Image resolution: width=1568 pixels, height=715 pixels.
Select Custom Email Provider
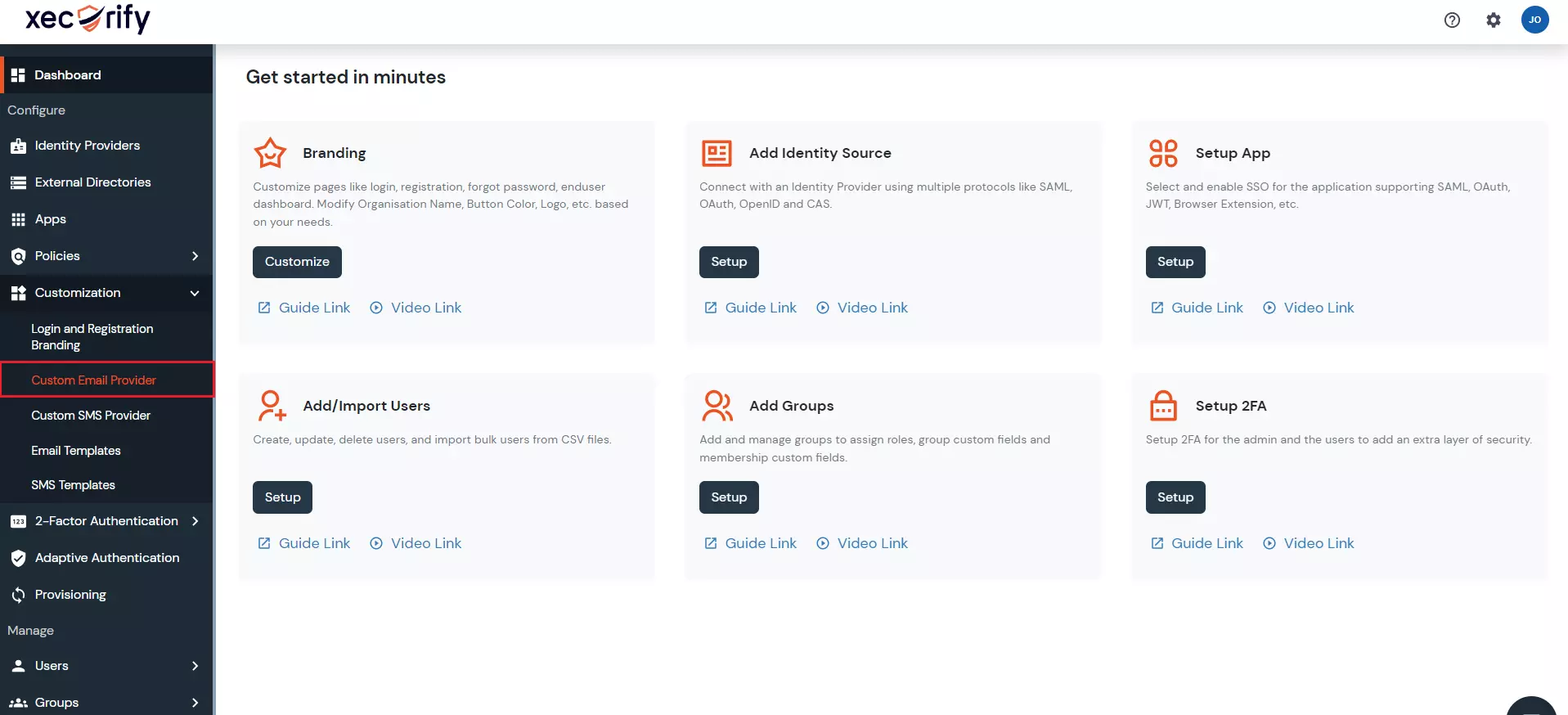(x=106, y=380)
